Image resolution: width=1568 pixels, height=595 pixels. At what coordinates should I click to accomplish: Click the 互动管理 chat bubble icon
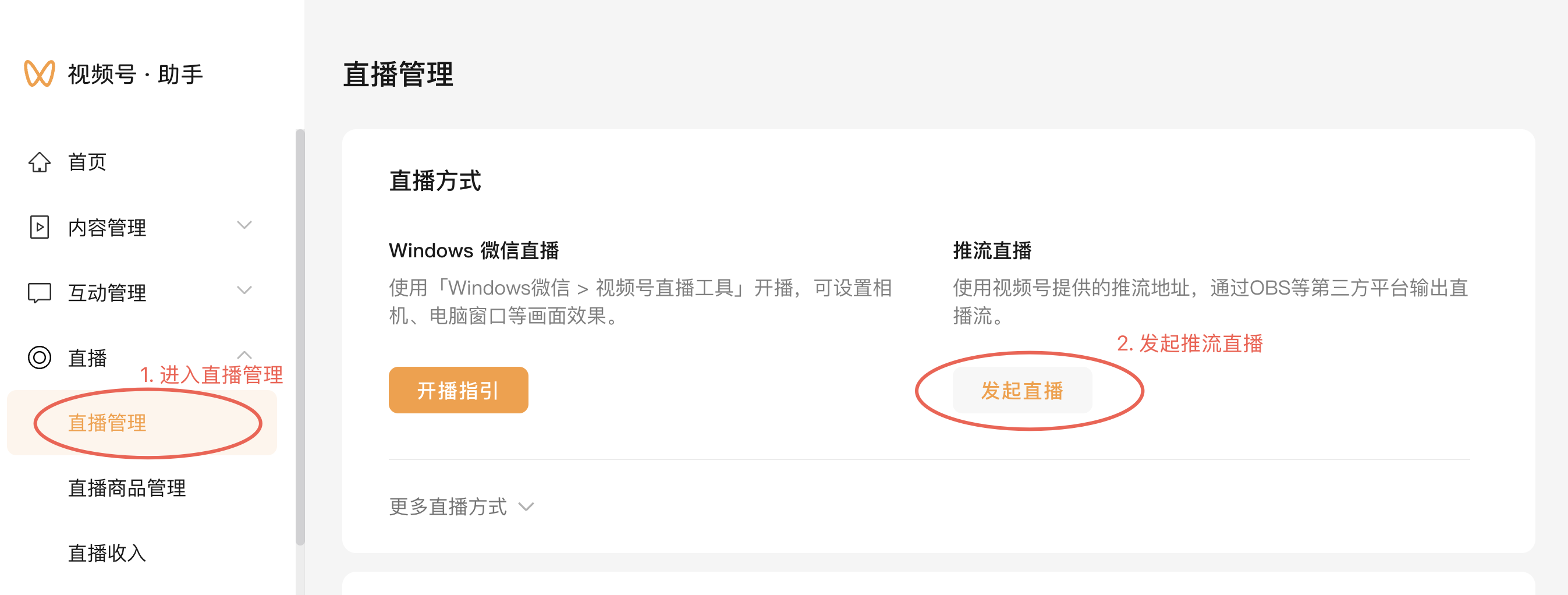(x=40, y=292)
